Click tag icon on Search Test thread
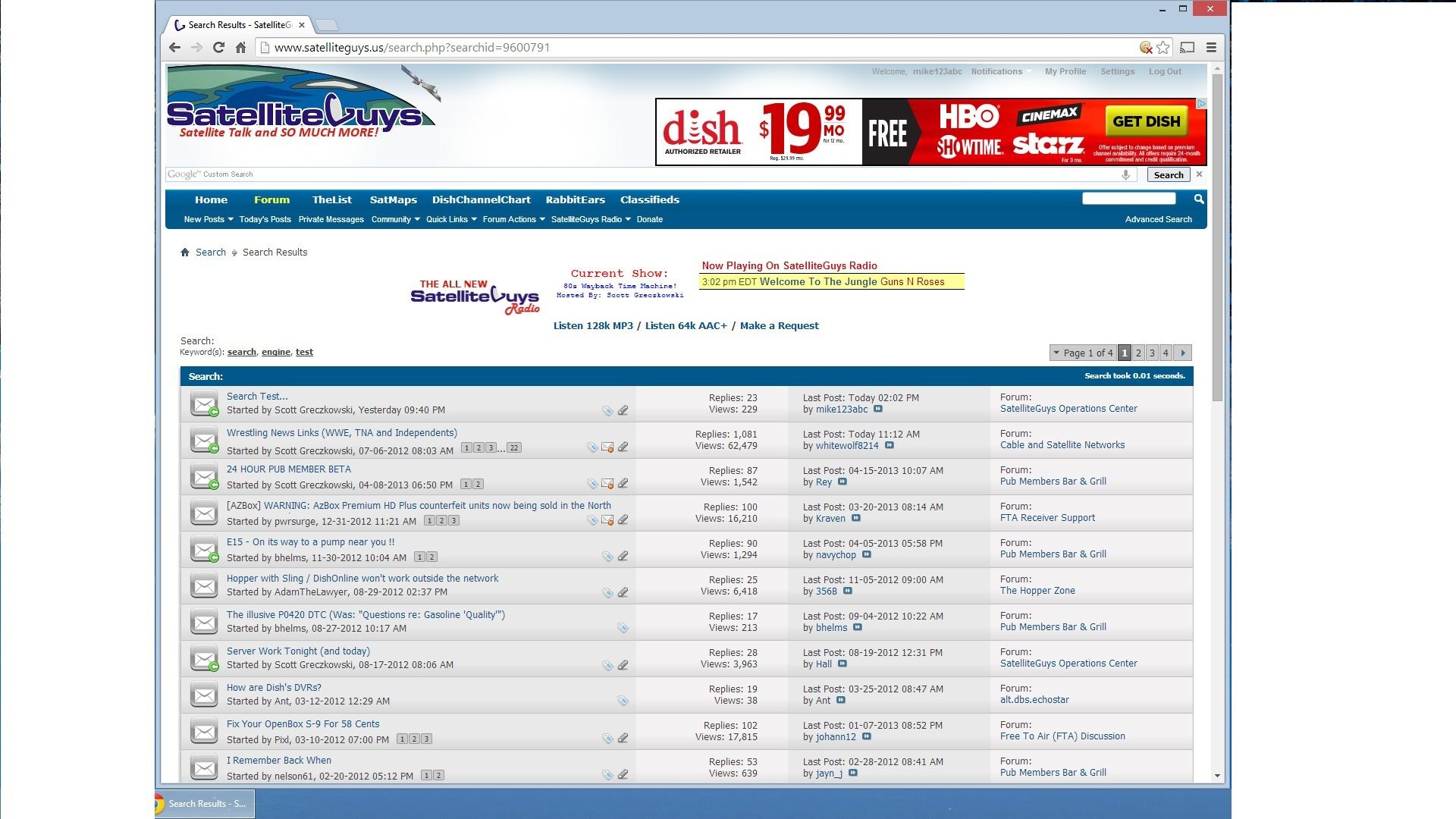Viewport: 1456px width, 819px height. tap(607, 410)
